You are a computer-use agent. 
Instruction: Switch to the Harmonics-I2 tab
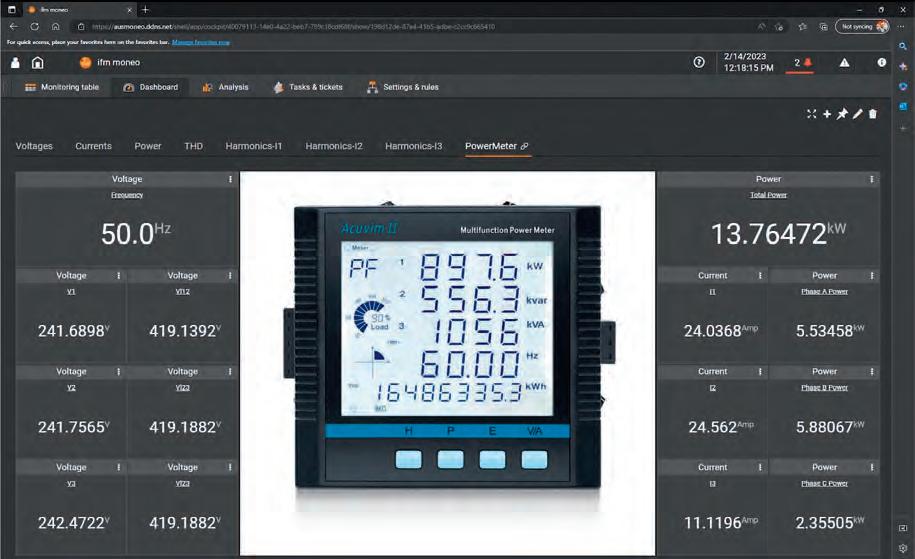[334, 146]
